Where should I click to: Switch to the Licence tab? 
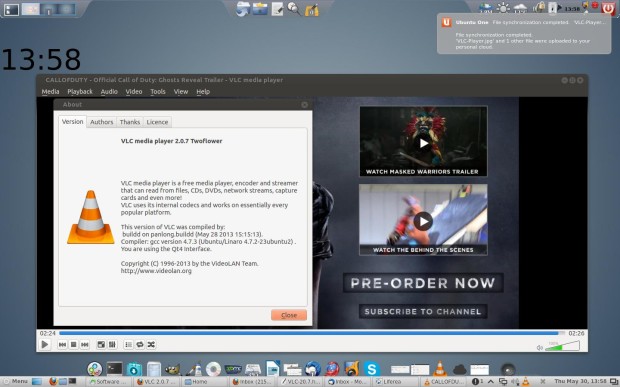tap(157, 122)
